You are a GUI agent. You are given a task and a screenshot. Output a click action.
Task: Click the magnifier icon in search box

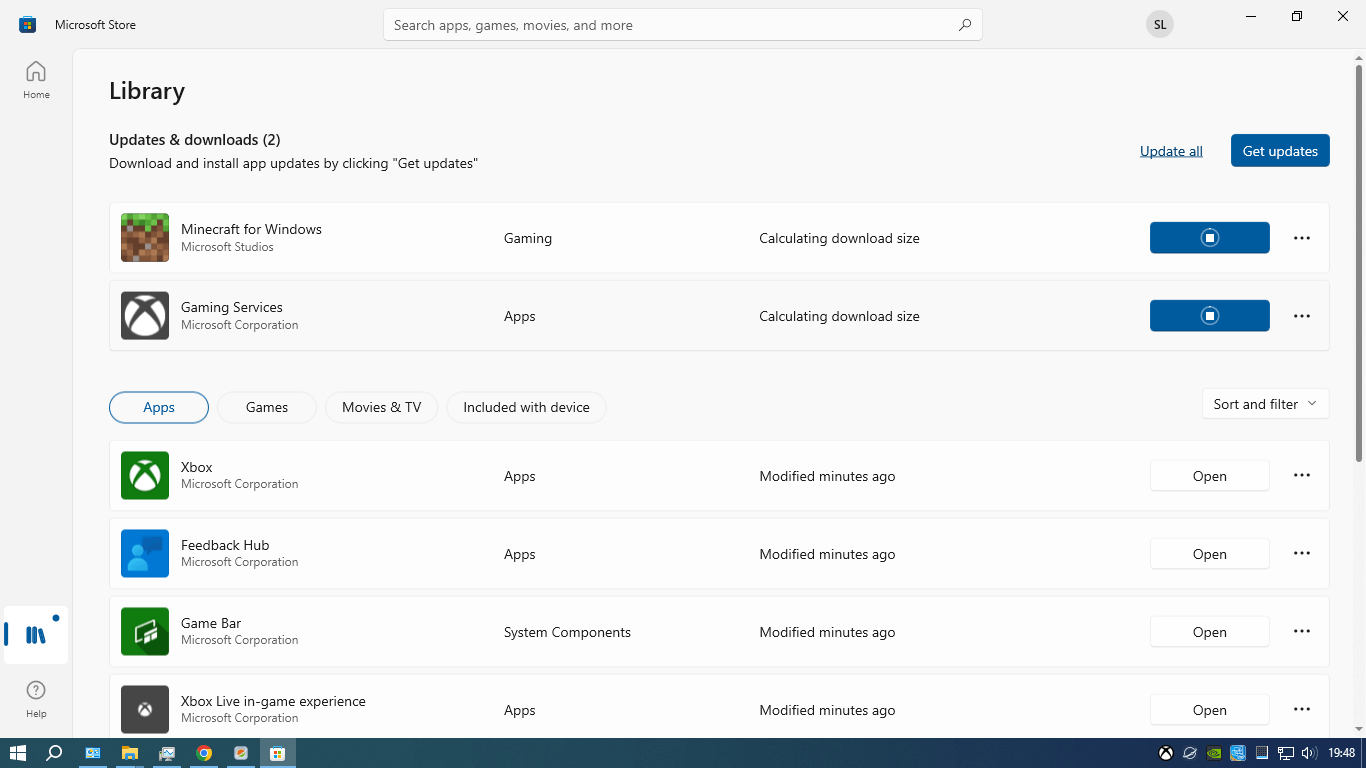[x=964, y=25]
